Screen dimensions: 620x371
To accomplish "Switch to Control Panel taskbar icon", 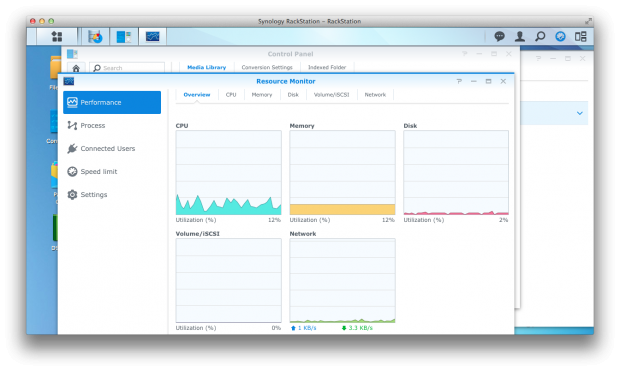I will (124, 36).
